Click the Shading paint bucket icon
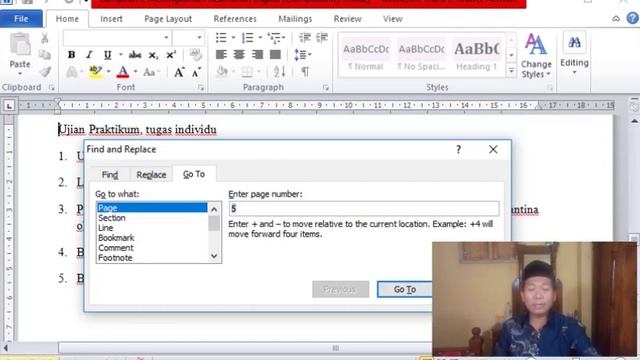The image size is (640, 360). pos(222,72)
